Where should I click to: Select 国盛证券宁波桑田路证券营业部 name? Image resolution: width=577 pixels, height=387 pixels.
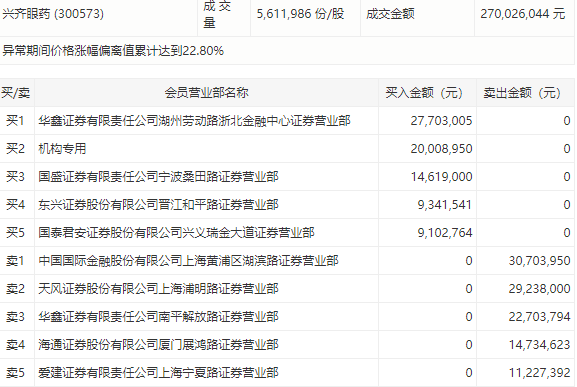pyautogui.click(x=158, y=177)
